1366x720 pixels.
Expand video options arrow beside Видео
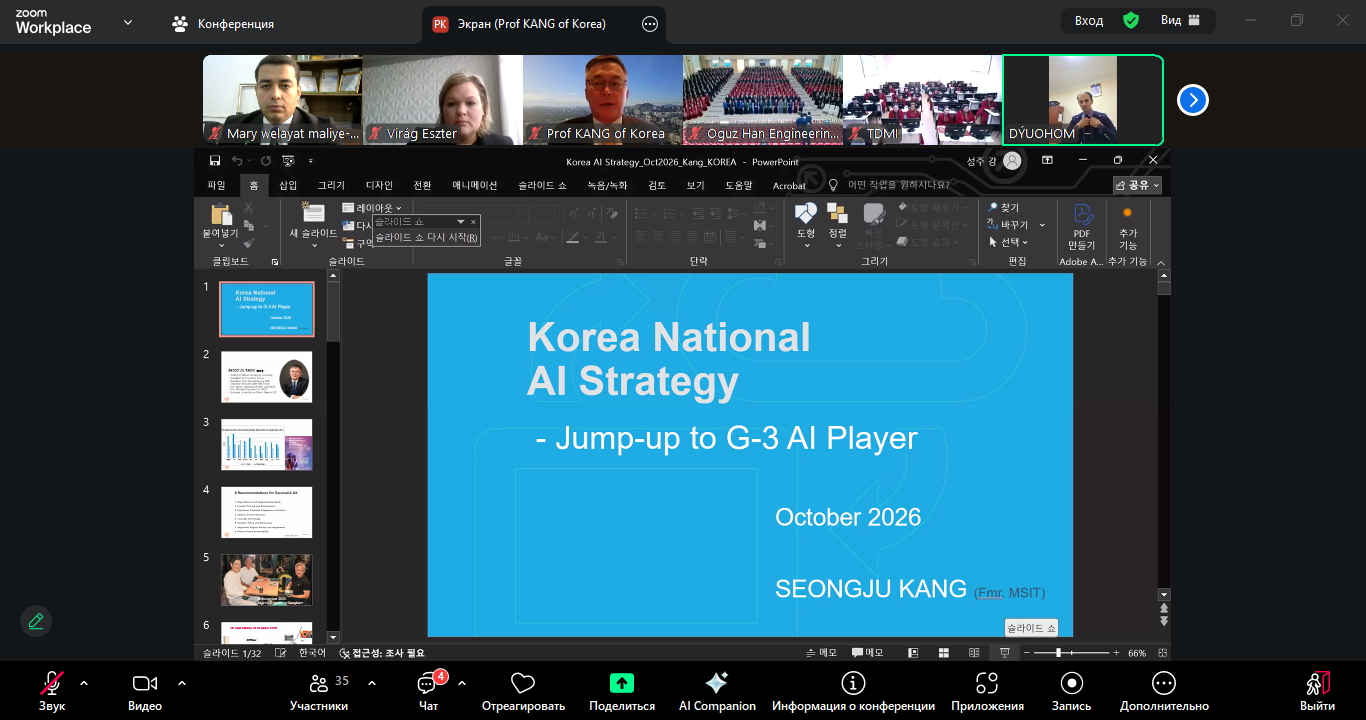[x=182, y=683]
